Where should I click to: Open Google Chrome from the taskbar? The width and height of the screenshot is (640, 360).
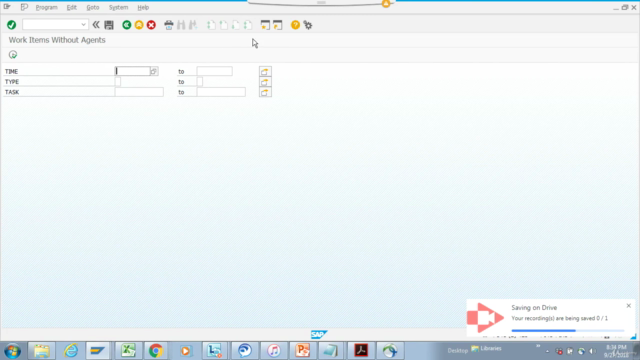click(156, 351)
